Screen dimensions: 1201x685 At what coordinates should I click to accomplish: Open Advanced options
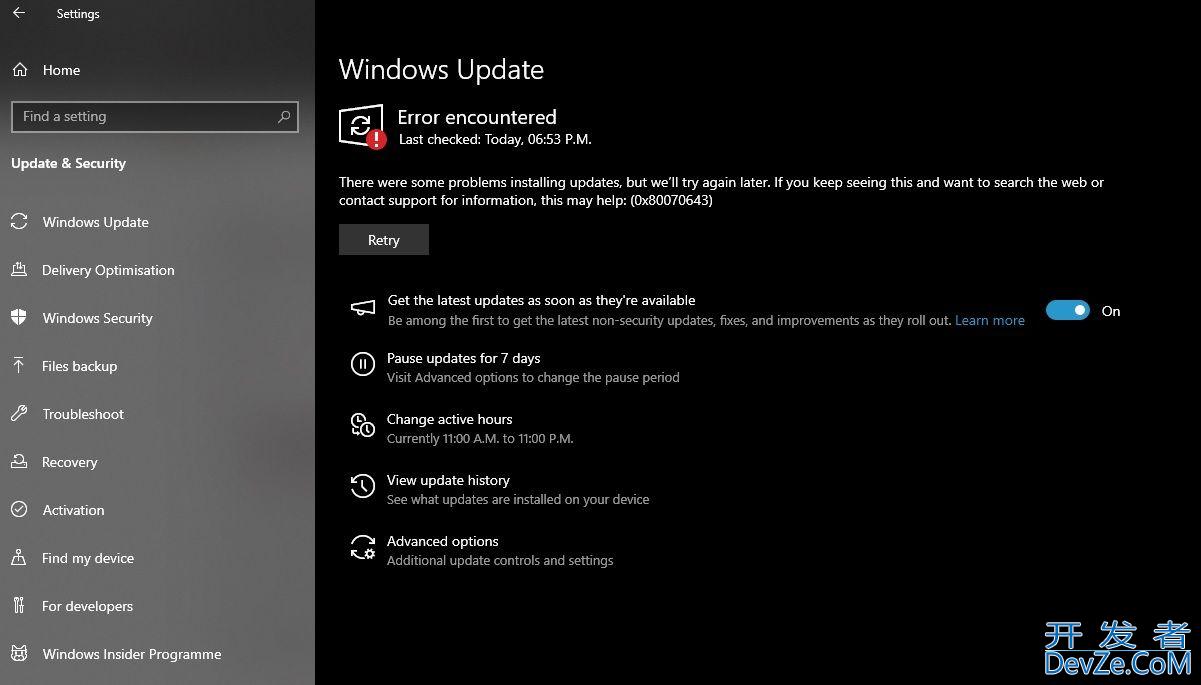pyautogui.click(x=443, y=541)
